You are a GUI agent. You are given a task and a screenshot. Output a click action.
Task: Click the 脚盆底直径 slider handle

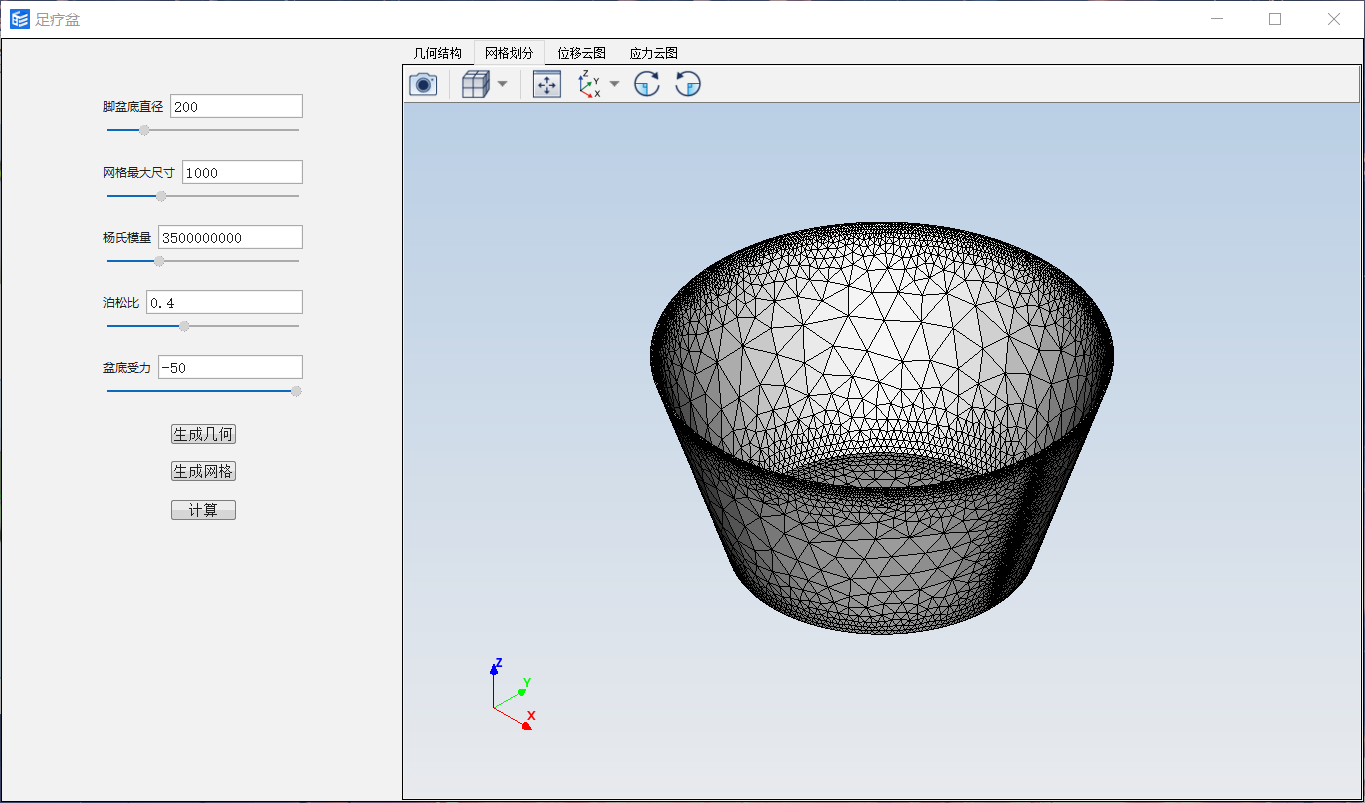click(144, 130)
